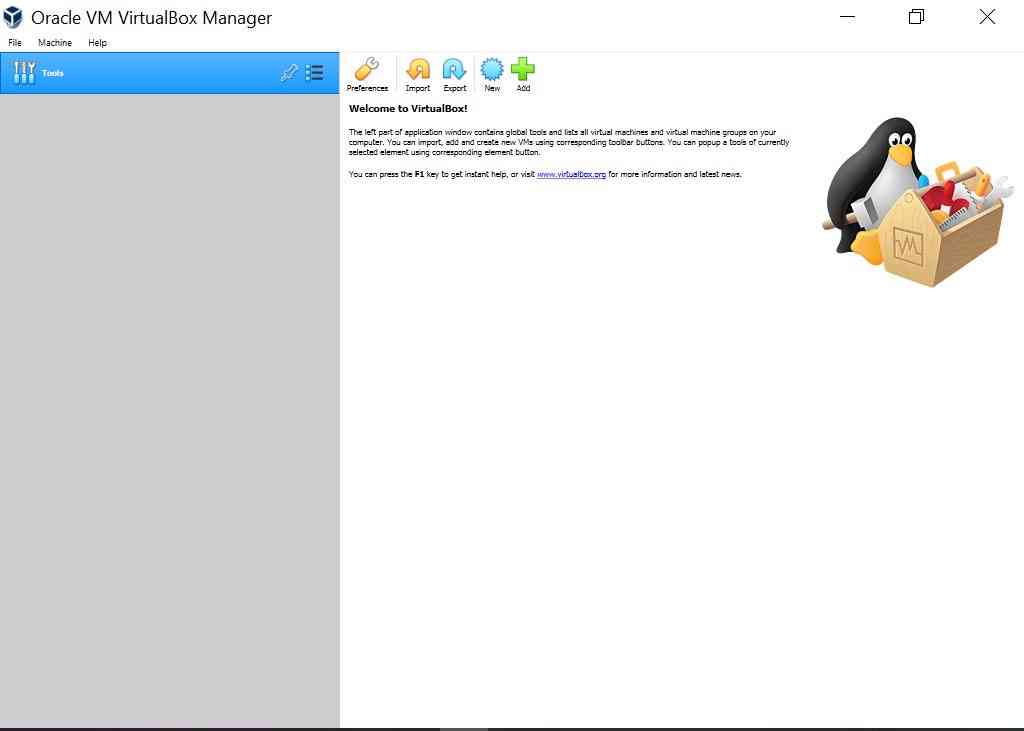Viewport: 1024px width, 731px height.
Task: Create a new VM with New icon
Action: coord(492,69)
